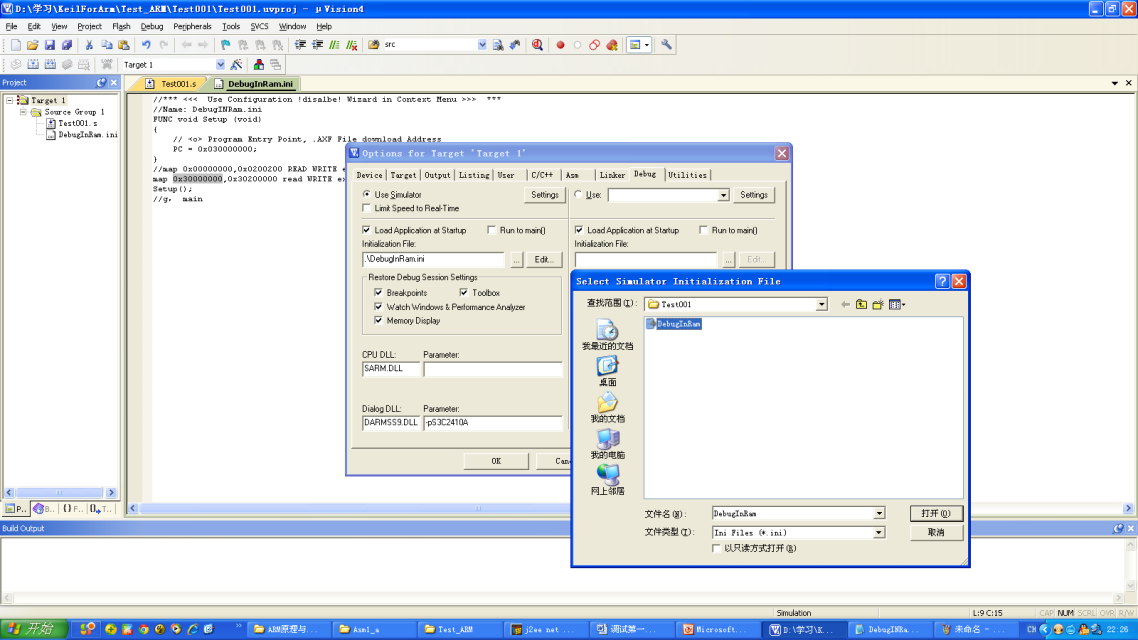
Task: Go up one folder in file dialog
Action: tap(861, 305)
